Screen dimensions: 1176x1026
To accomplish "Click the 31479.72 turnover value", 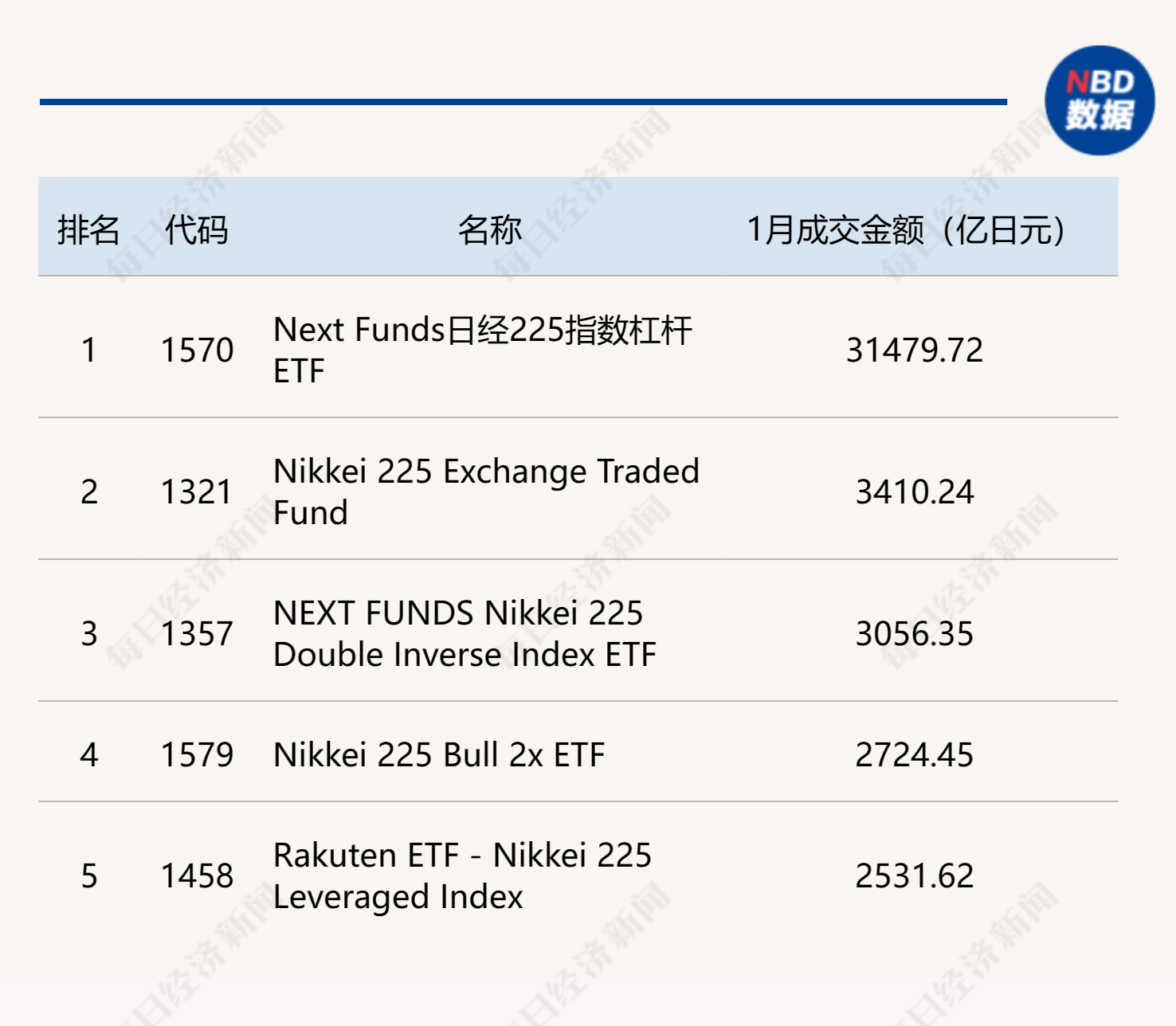I will coord(914,350).
